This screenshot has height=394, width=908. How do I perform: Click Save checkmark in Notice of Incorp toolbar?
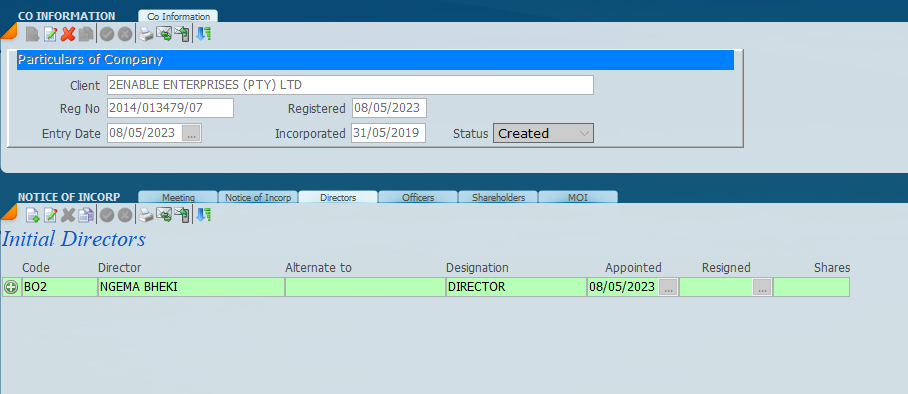[x=107, y=216]
